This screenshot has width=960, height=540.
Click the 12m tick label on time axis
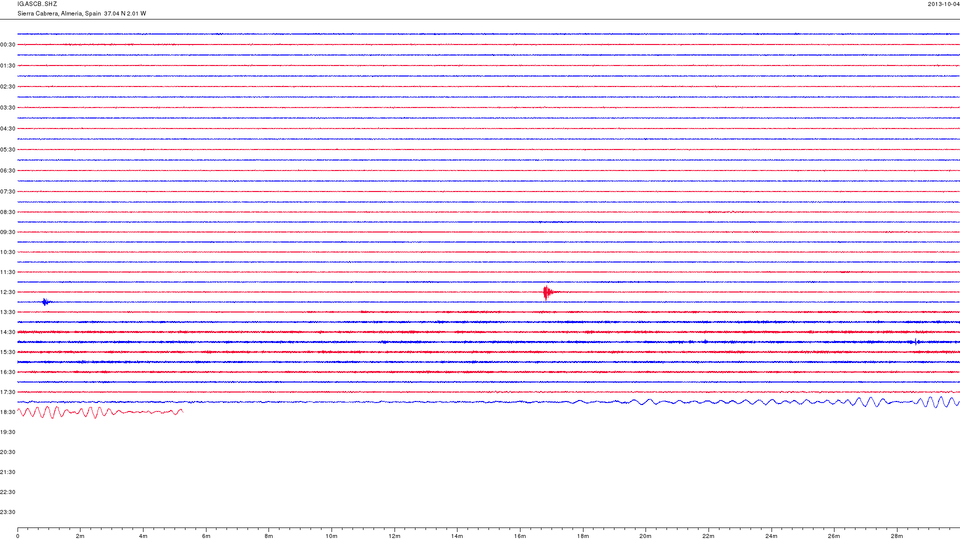point(394,536)
